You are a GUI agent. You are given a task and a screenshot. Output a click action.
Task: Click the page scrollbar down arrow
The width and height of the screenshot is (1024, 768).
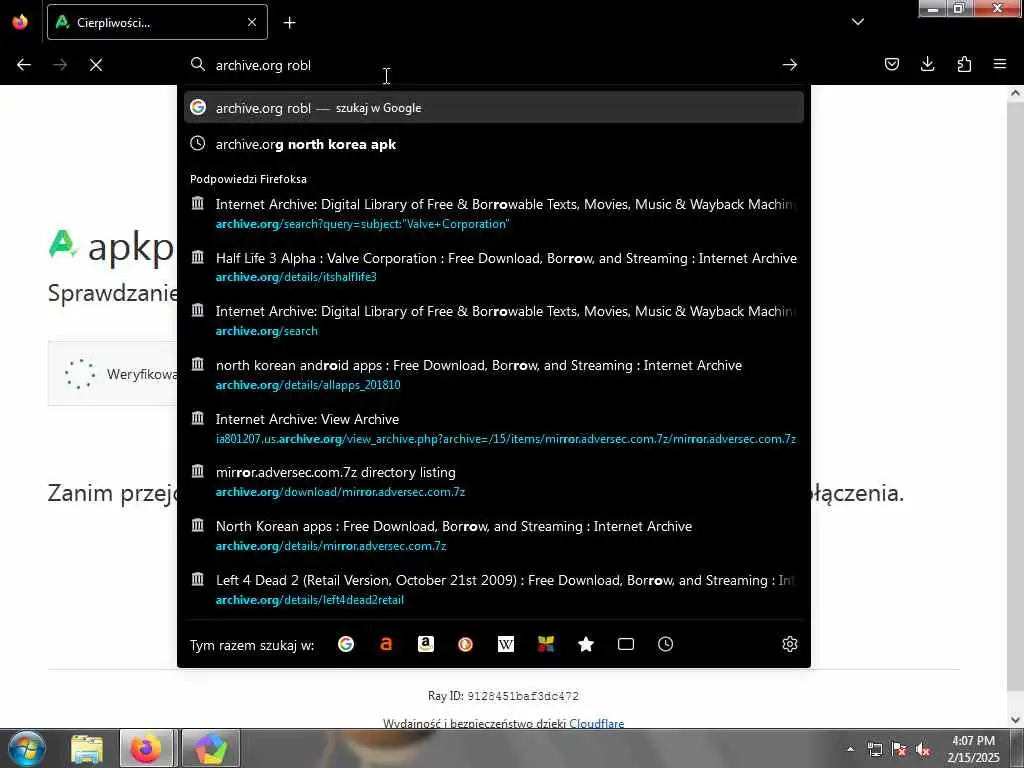(x=1015, y=720)
